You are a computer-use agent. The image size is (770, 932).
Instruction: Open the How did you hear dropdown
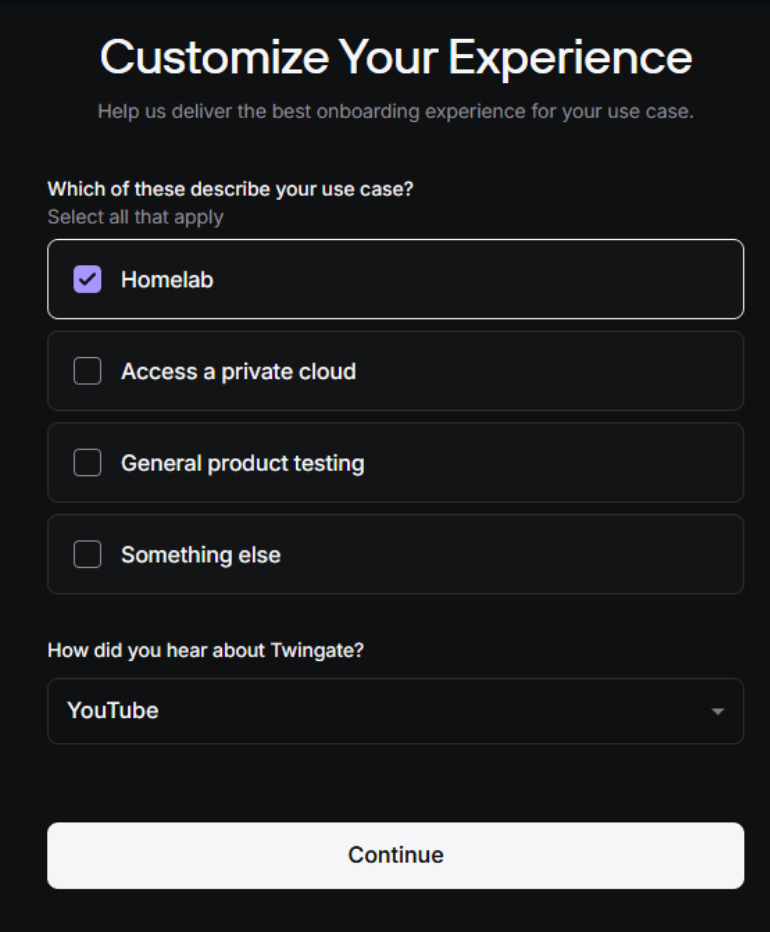coord(395,711)
